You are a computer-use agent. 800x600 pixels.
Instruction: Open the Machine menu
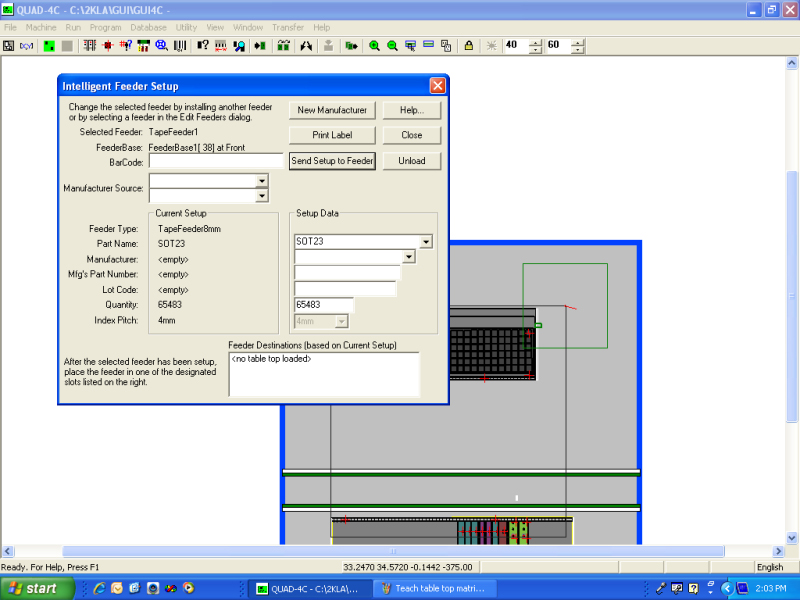[x=41, y=28]
